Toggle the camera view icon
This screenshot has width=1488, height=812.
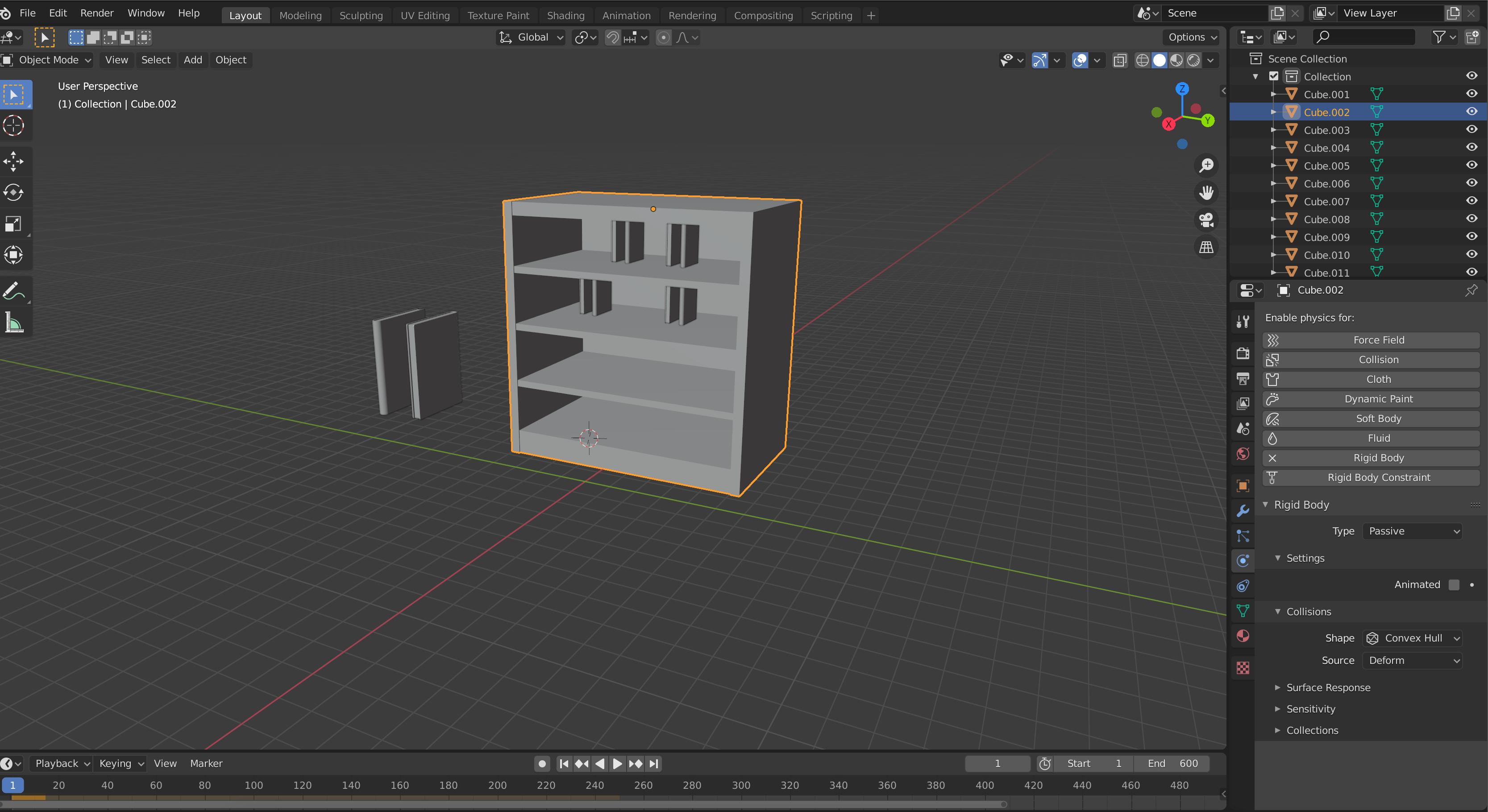1206,220
